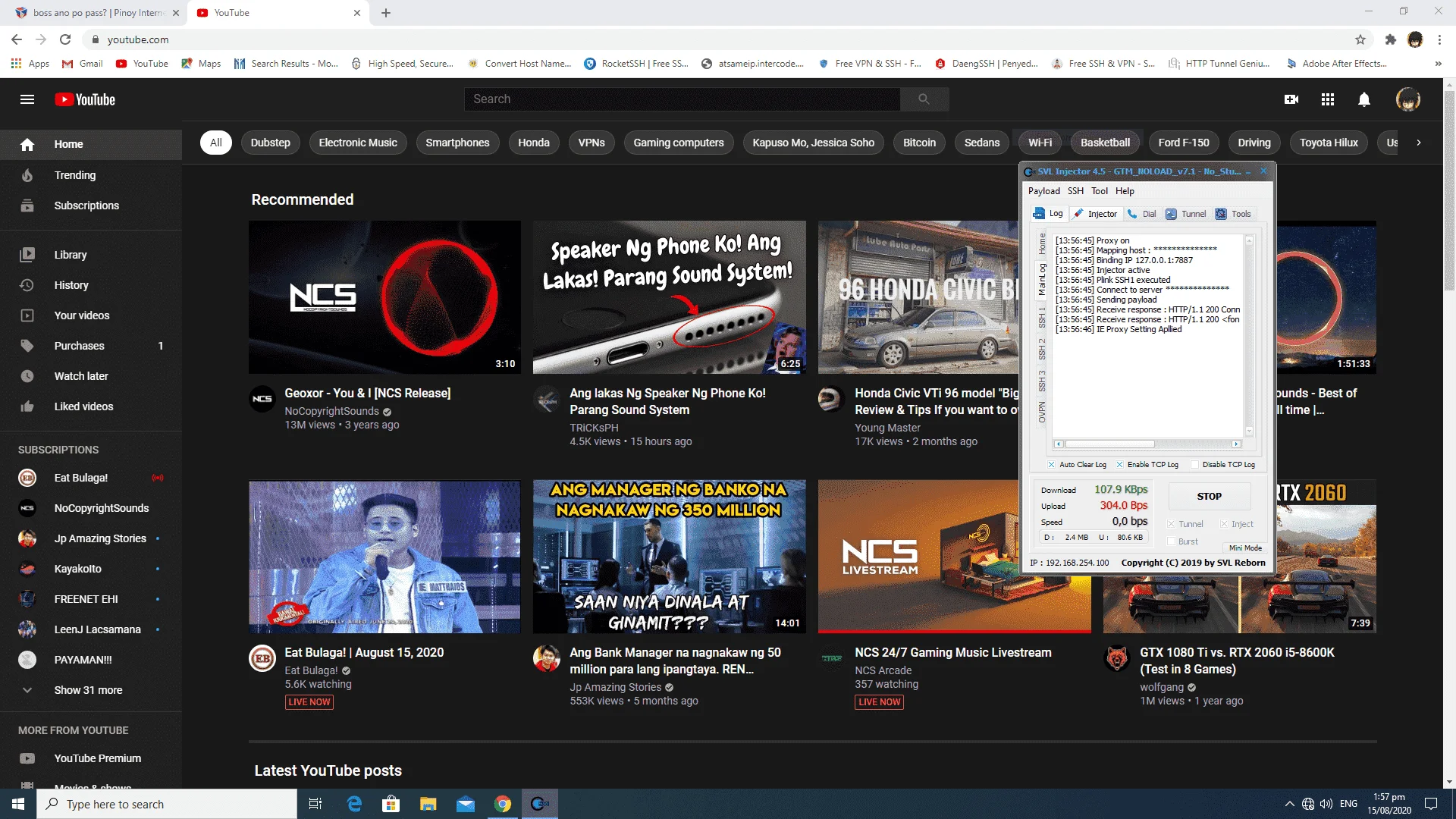Switch to the SSH 1 vertical tab
1456x819 pixels.
click(1042, 317)
